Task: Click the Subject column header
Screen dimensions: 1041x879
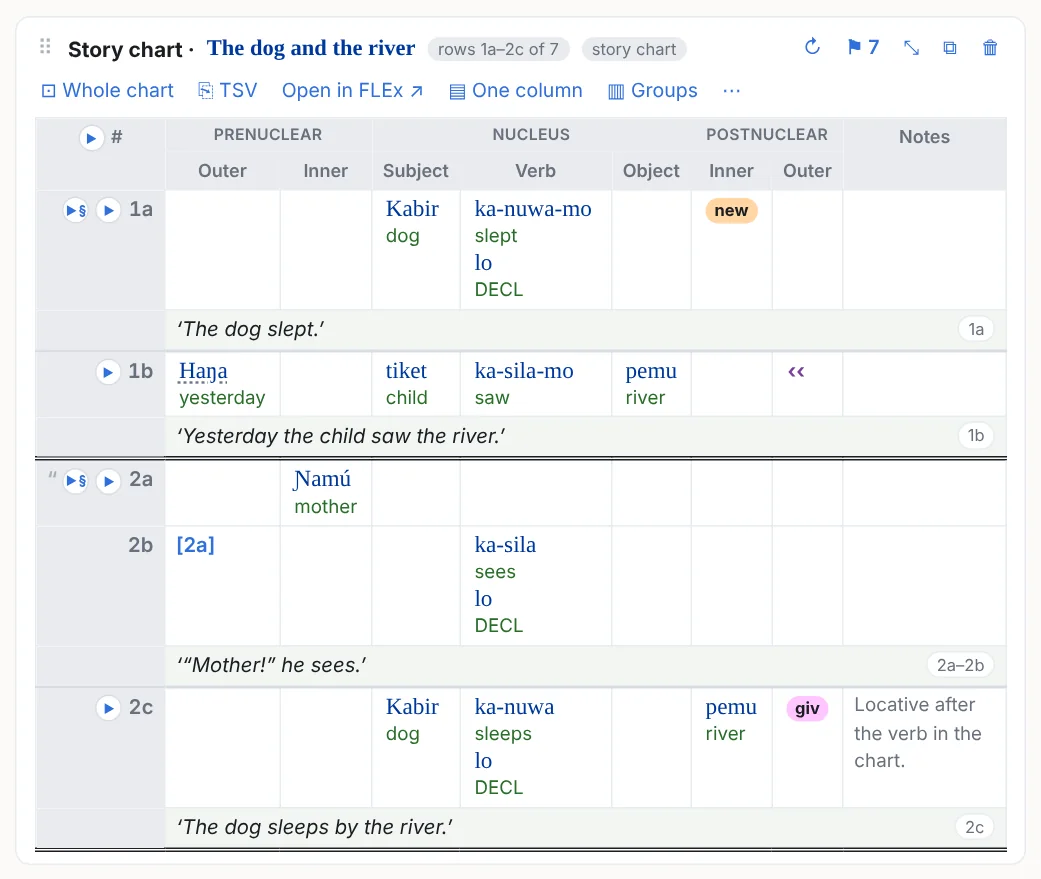Action: (416, 171)
